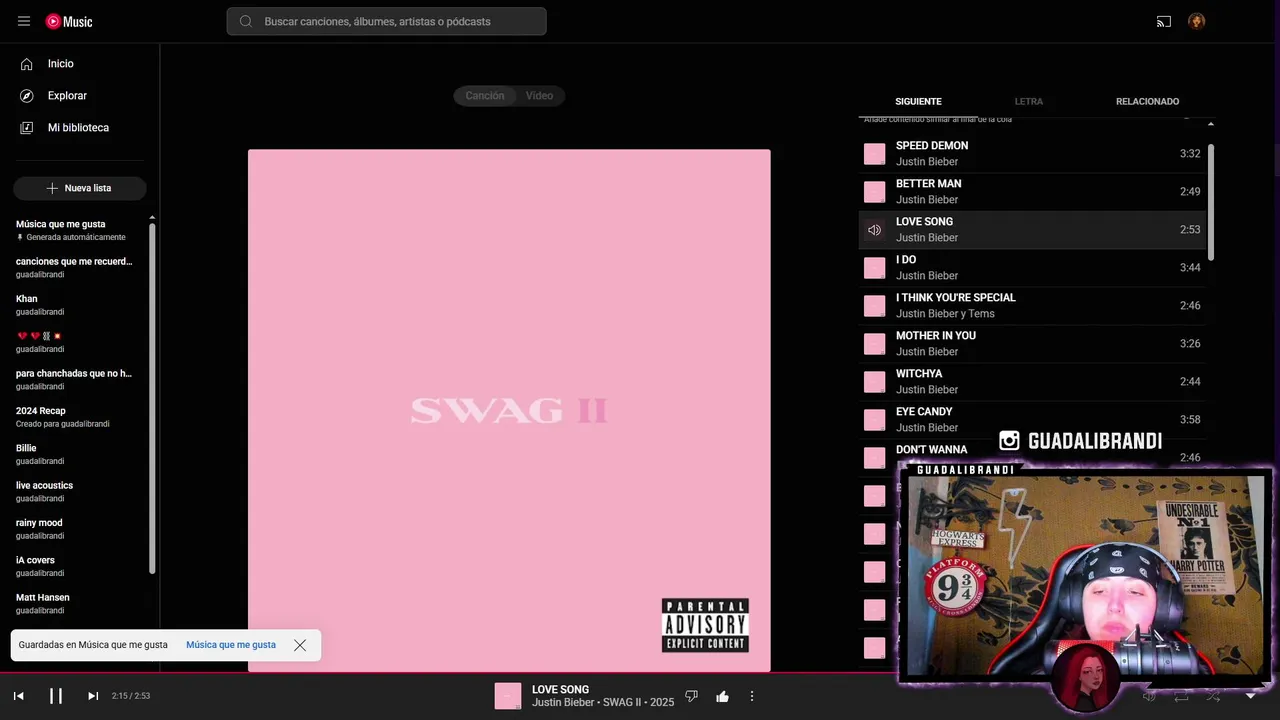Pause the current song
Screen dimensions: 1280x720
(x=56, y=696)
